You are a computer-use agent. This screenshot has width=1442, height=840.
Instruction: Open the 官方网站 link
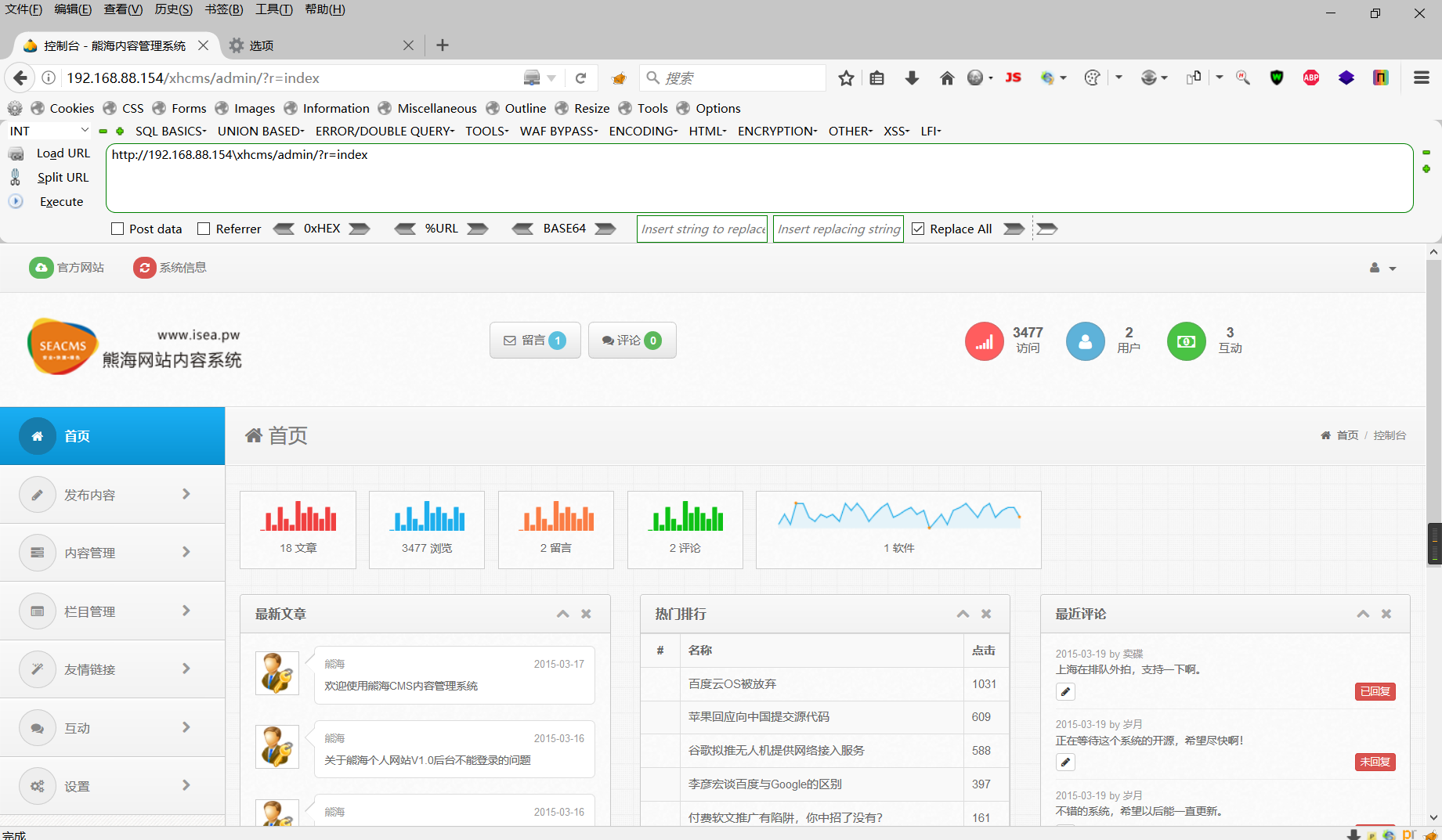click(x=67, y=268)
